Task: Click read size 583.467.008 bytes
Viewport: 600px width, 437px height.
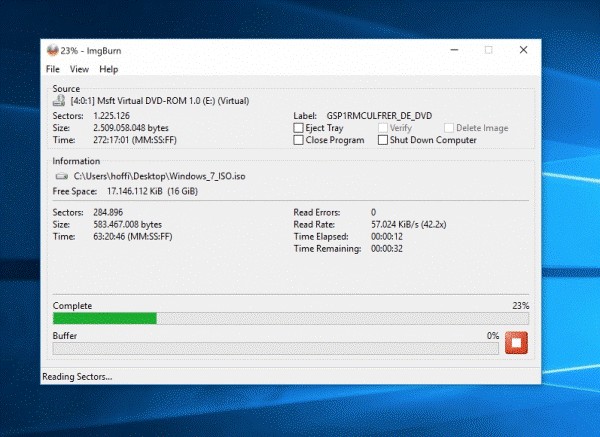Action: tap(128, 225)
